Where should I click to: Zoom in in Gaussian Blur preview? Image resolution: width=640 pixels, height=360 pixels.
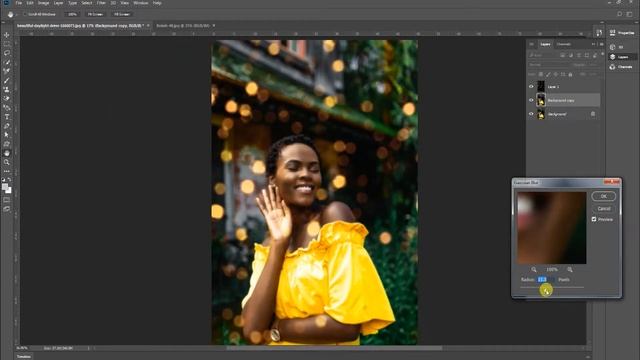(x=570, y=269)
